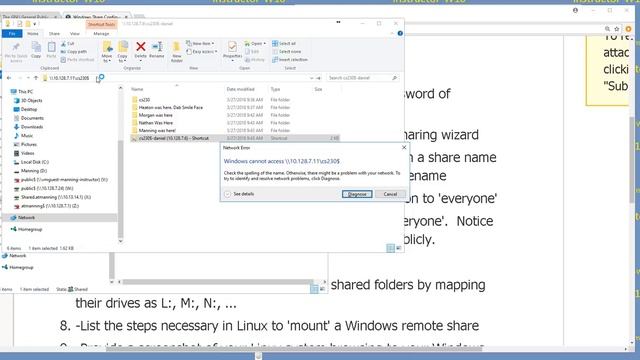Click the New folder icon

(x=176, y=47)
